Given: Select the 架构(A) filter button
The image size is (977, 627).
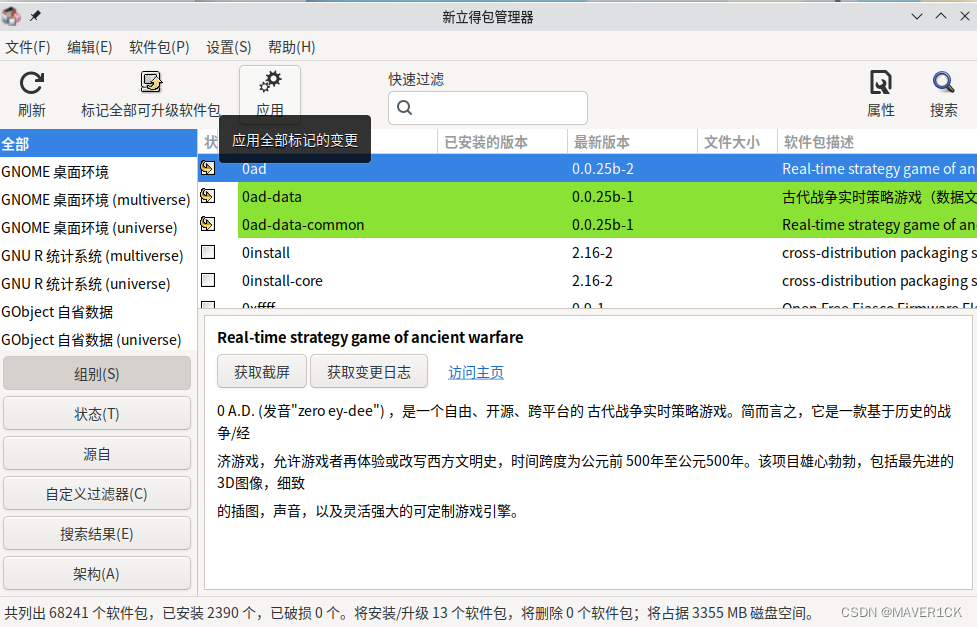Looking at the screenshot, I should click(x=97, y=573).
